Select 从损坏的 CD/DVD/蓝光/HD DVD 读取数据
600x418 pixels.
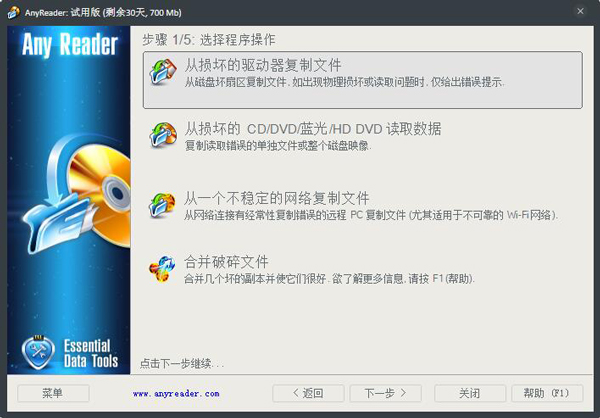coord(313,129)
